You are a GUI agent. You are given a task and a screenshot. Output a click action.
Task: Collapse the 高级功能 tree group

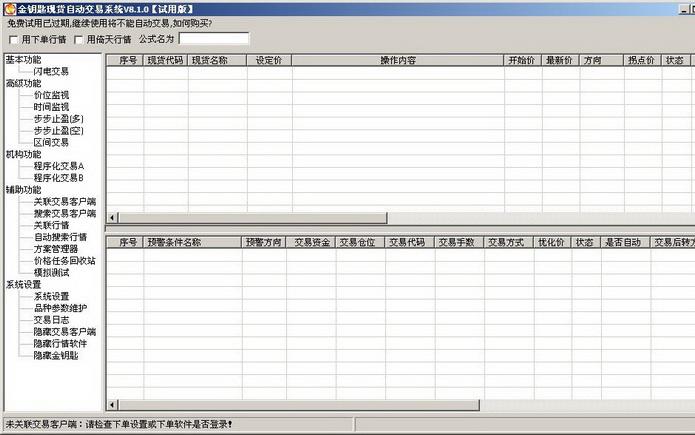(23, 84)
